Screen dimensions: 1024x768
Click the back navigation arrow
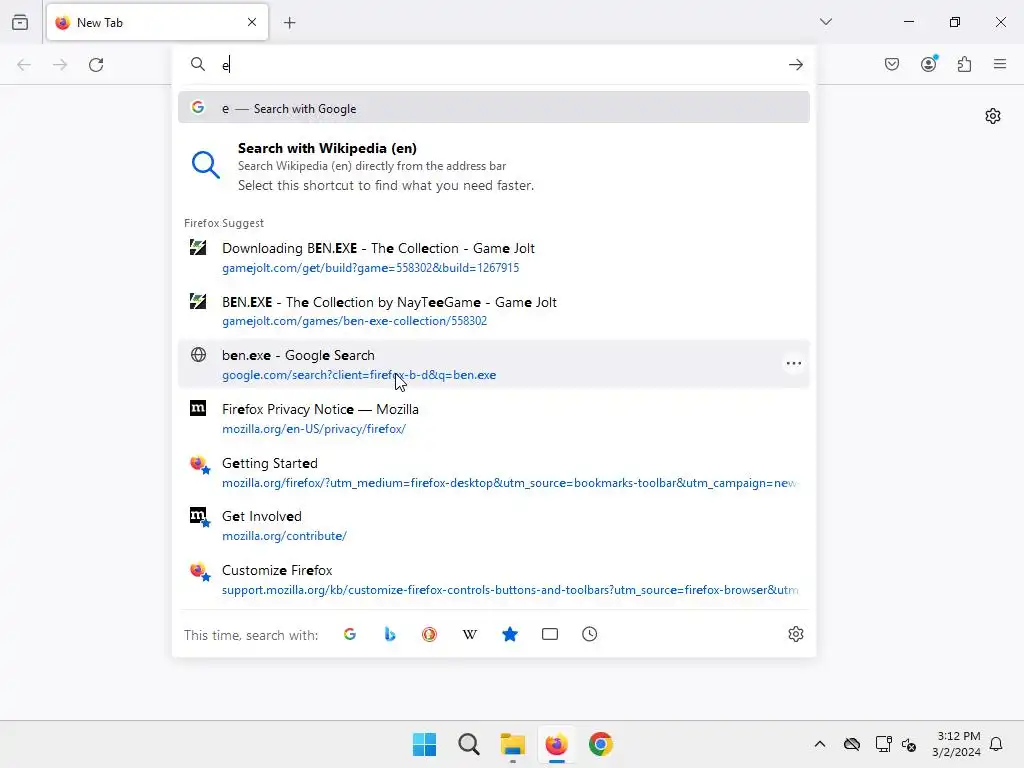(24, 65)
